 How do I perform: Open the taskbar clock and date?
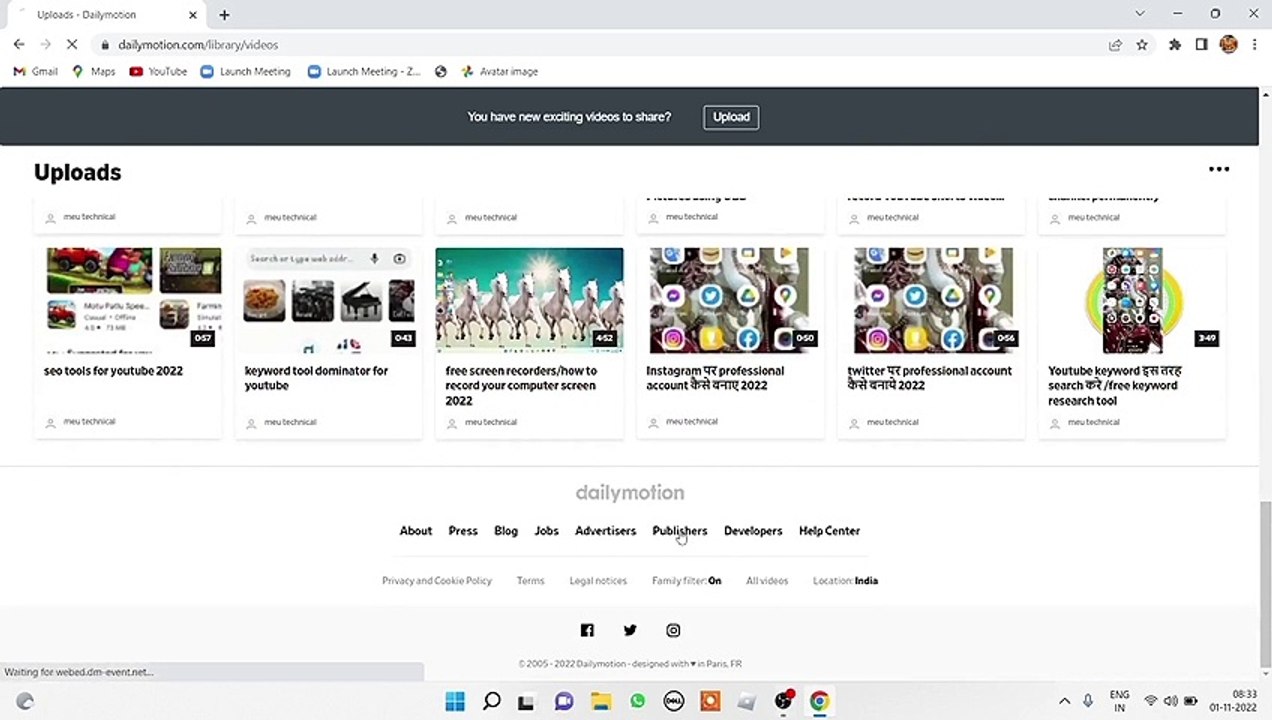1233,701
